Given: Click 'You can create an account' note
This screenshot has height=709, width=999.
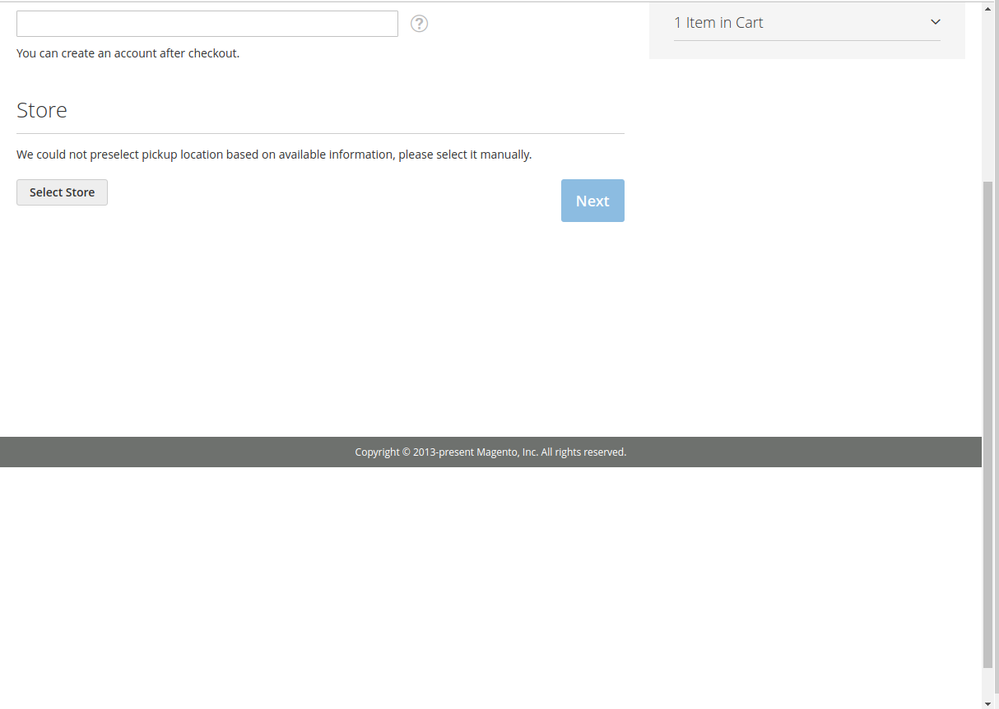Looking at the screenshot, I should 128,53.
